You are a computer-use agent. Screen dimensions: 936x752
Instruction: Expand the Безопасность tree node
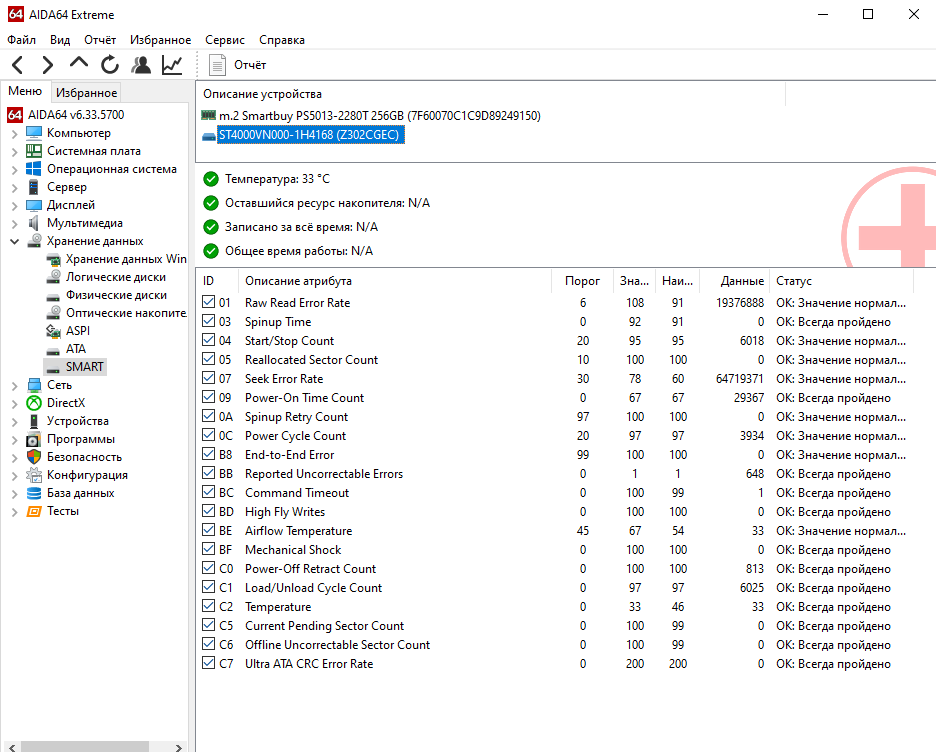pyautogui.click(x=14, y=458)
